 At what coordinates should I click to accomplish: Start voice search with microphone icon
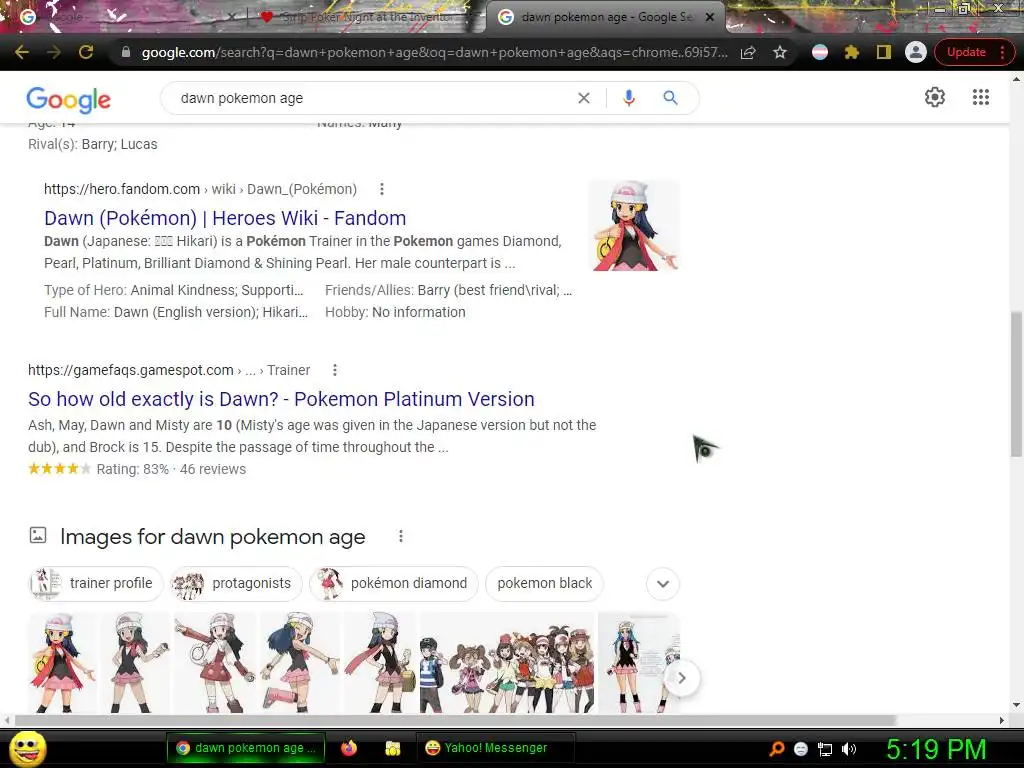click(x=629, y=98)
